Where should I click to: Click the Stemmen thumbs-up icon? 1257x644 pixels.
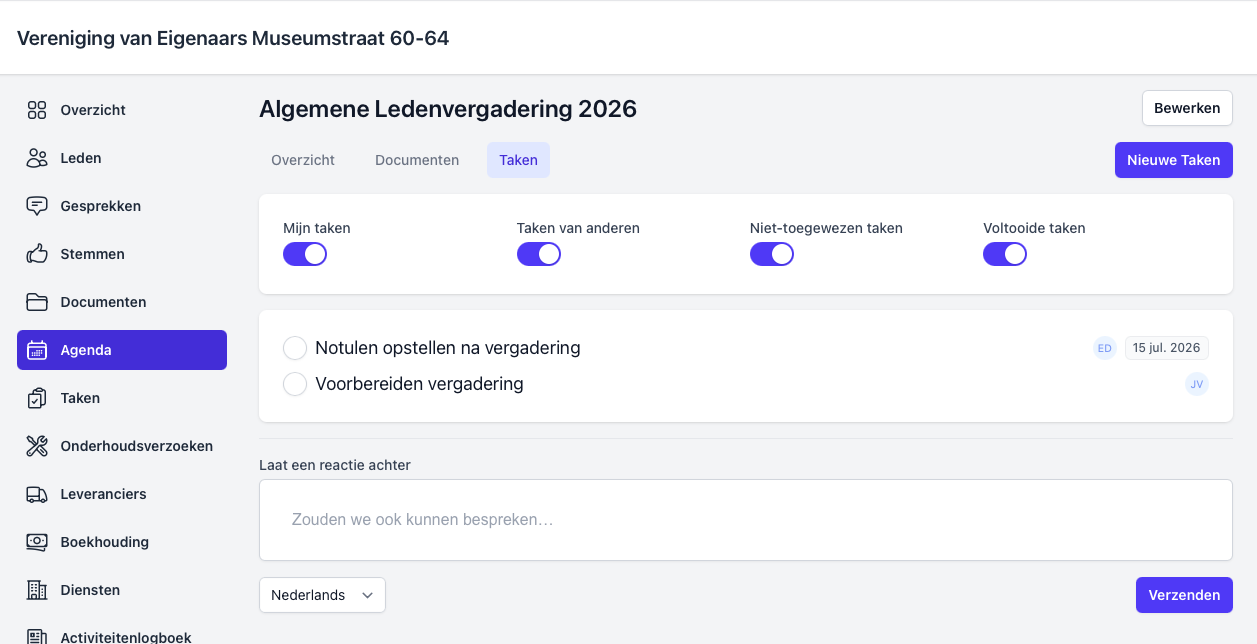(37, 254)
